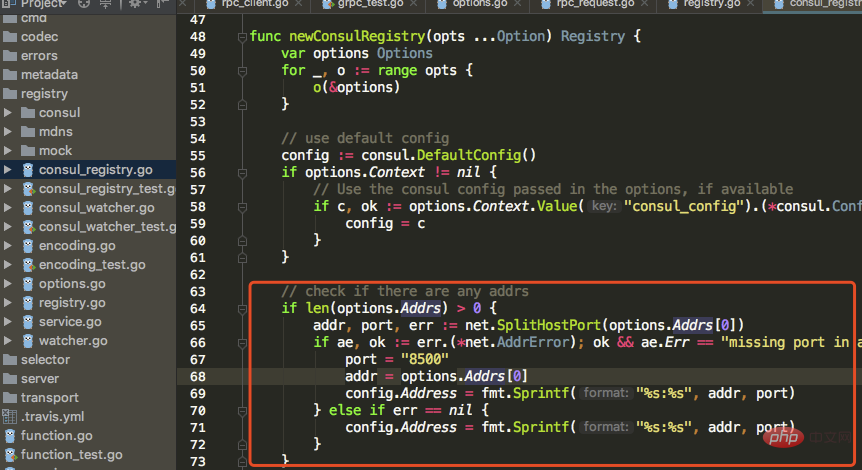This screenshot has width=862, height=470.
Task: Select service.go in the project tree
Action: [70, 322]
